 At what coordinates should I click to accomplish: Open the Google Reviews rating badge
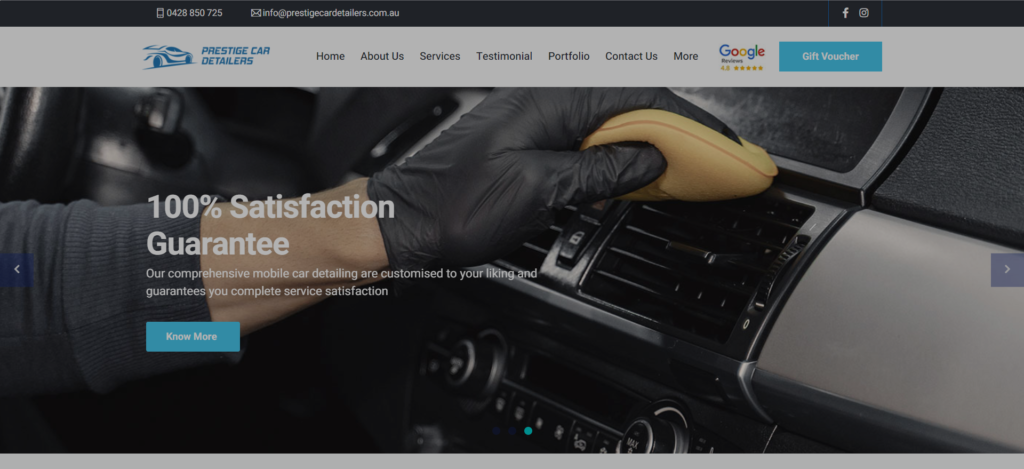[741, 57]
